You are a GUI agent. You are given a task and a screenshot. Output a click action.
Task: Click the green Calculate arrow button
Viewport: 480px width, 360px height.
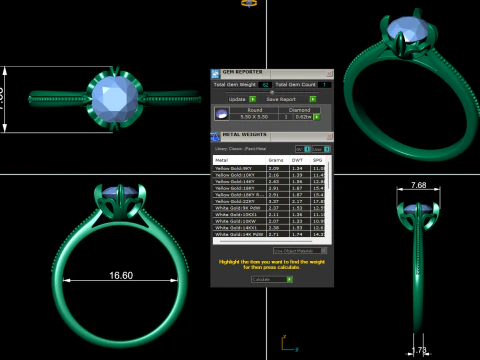pos(289,279)
